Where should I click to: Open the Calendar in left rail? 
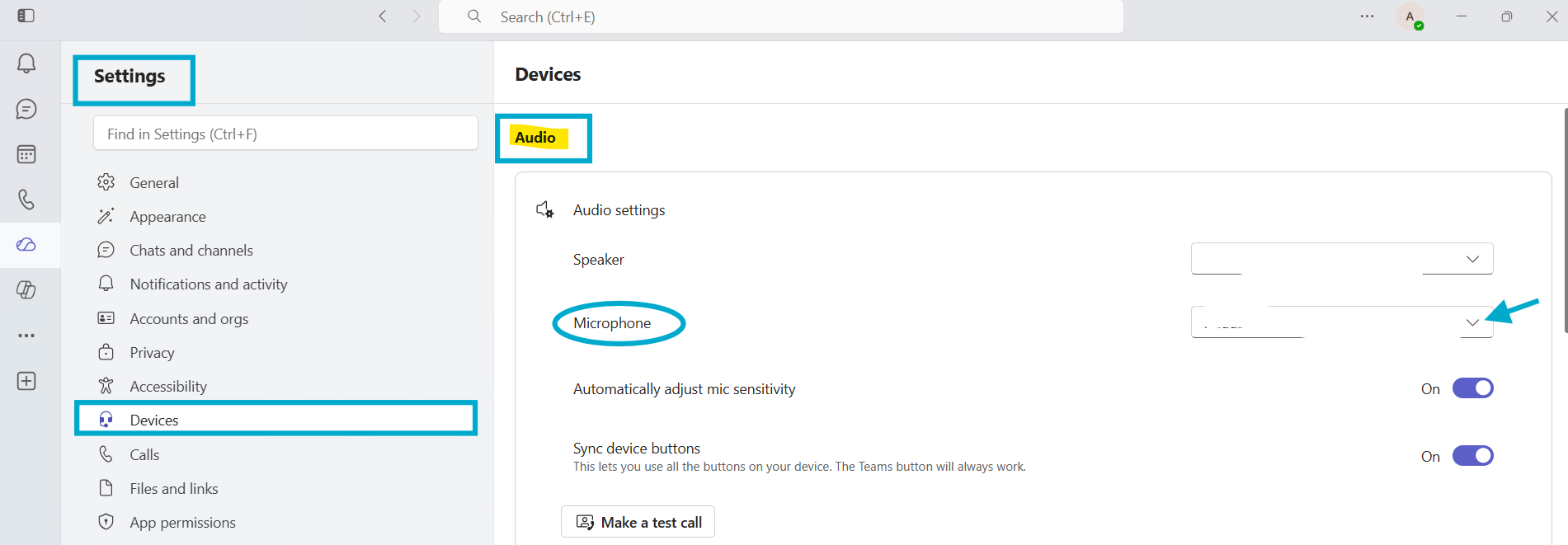[26, 154]
